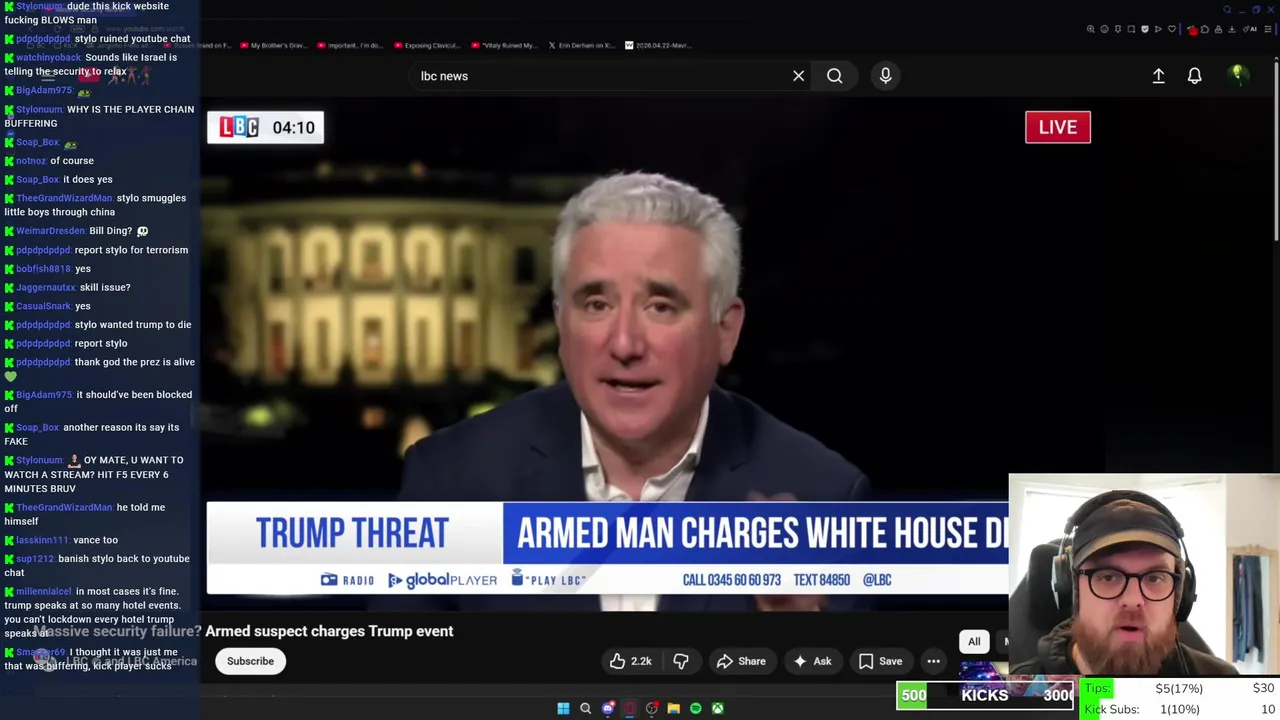
Task: Save the video to a playlist
Action: click(880, 661)
